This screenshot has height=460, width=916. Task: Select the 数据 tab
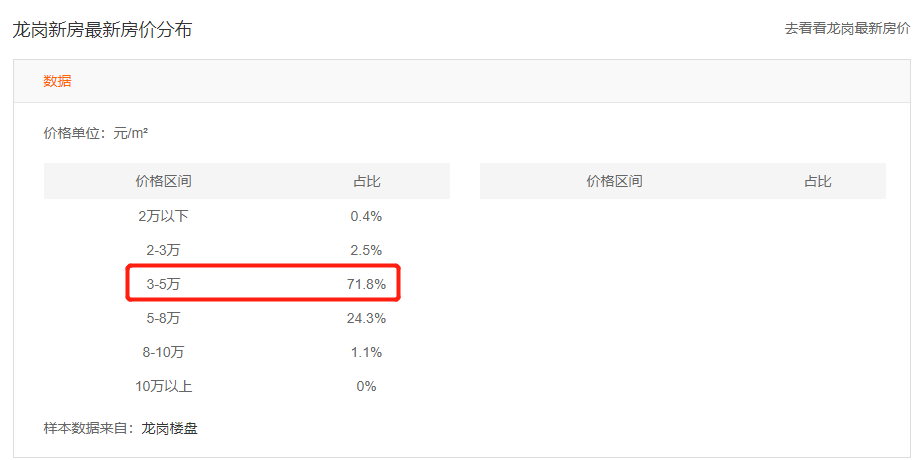coord(57,81)
